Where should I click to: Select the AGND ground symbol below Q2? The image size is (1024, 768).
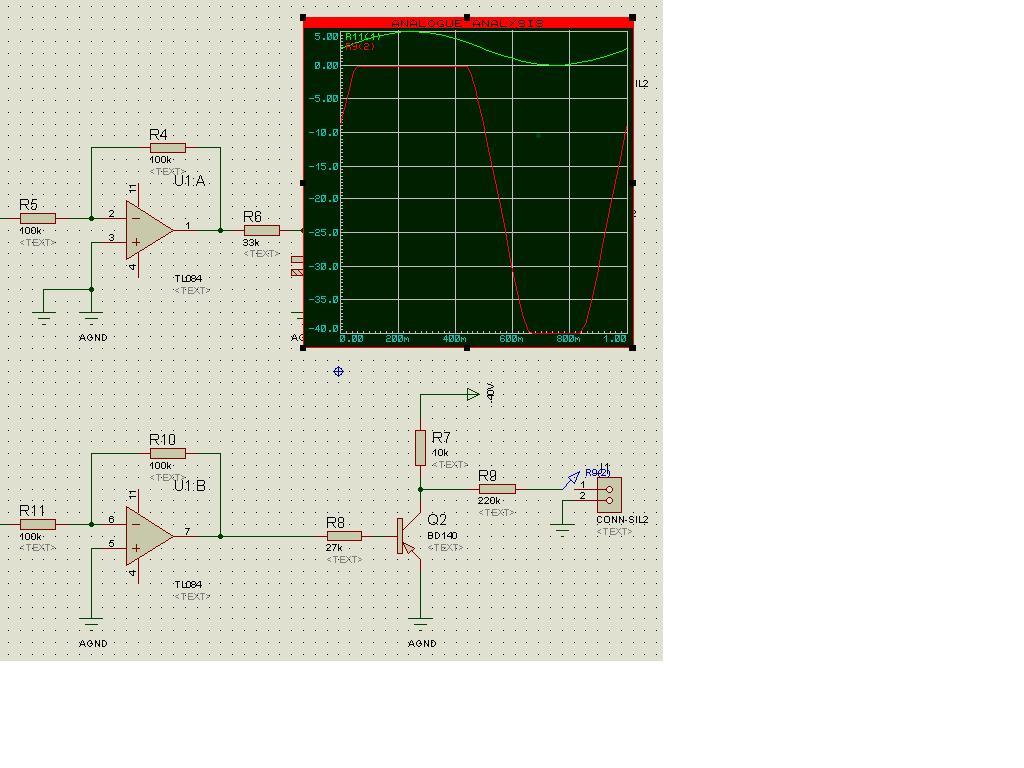point(420,624)
